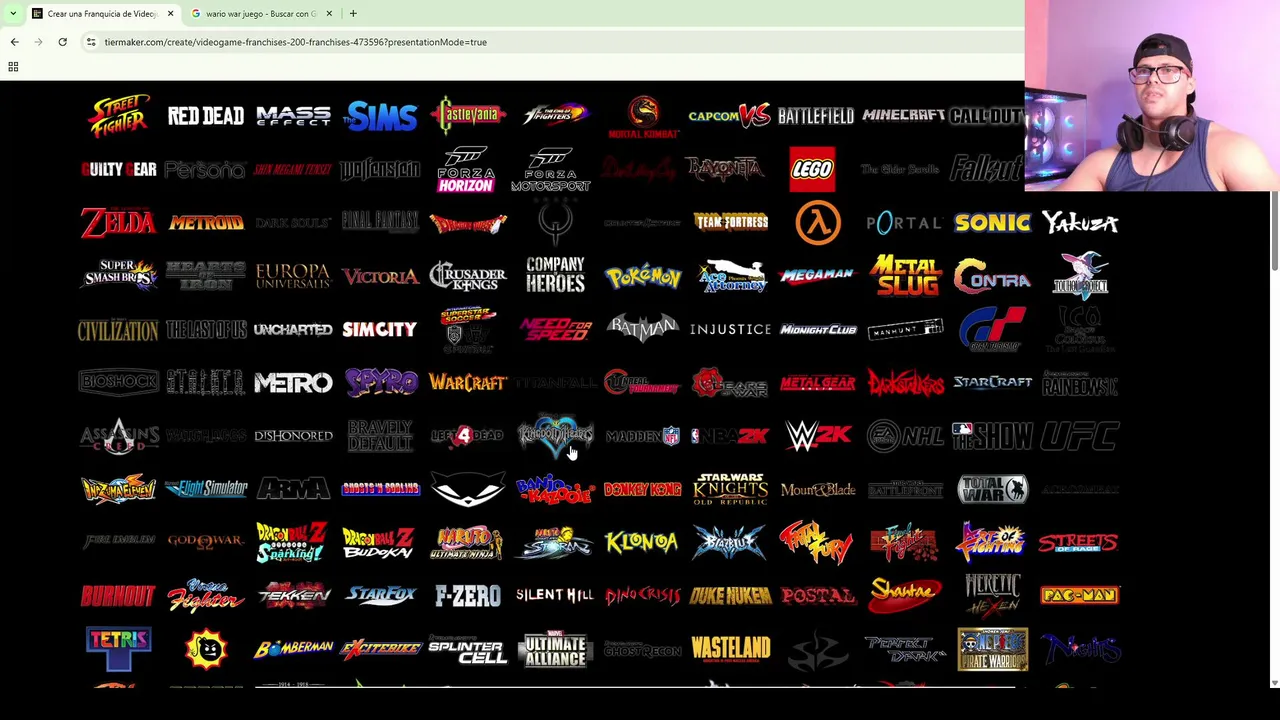Choose the Battlefield logo
1280x720 pixels.
tap(816, 116)
